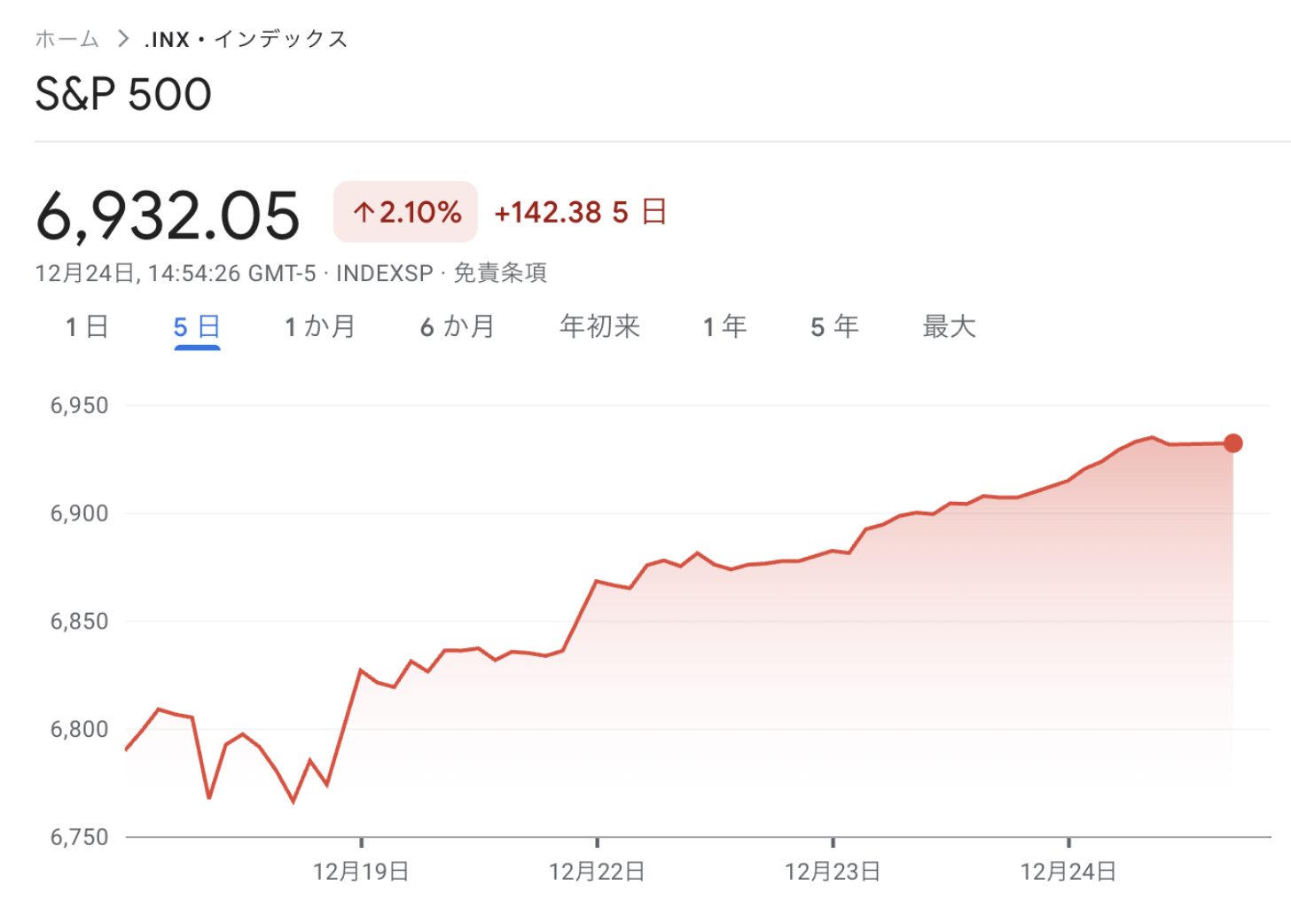Click the 6,900 price axis label

point(79,513)
